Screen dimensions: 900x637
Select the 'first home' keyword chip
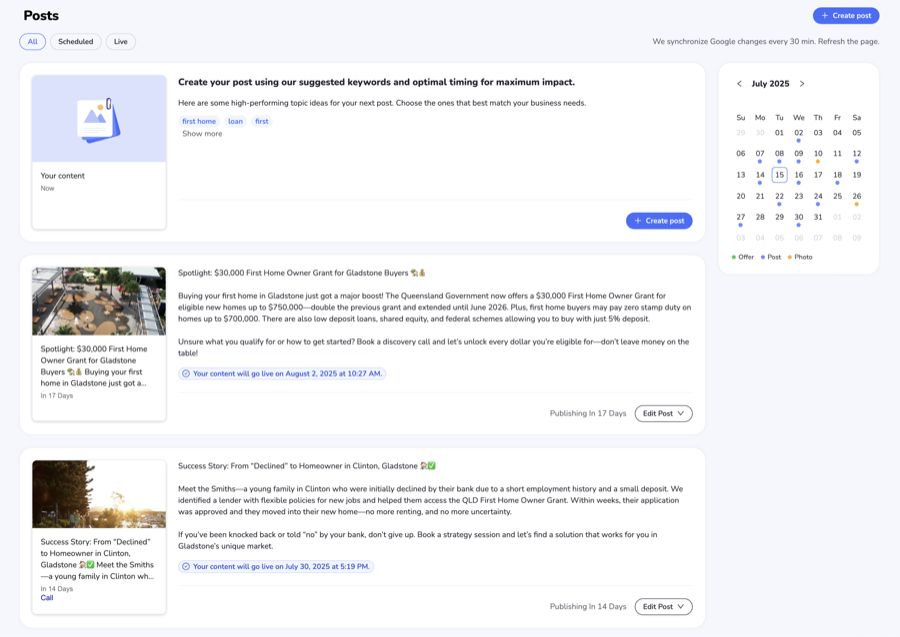pos(199,121)
